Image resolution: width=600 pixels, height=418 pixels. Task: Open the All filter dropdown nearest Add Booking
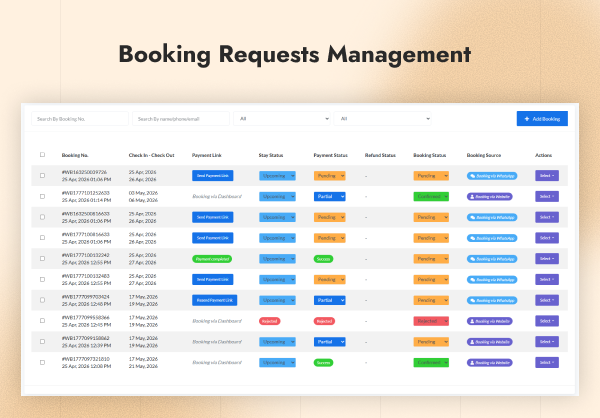pos(382,119)
